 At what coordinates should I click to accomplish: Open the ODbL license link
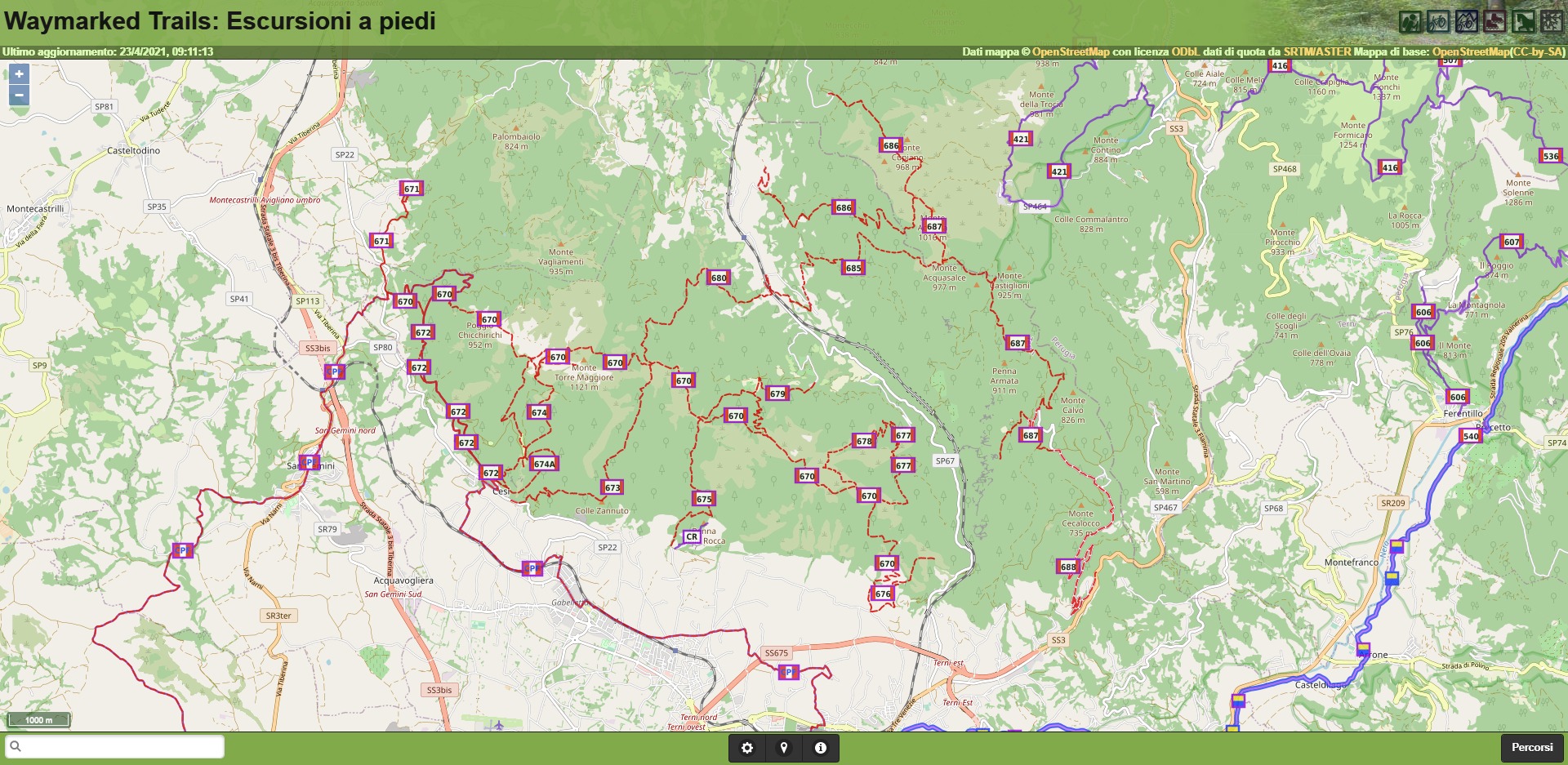point(1186,51)
